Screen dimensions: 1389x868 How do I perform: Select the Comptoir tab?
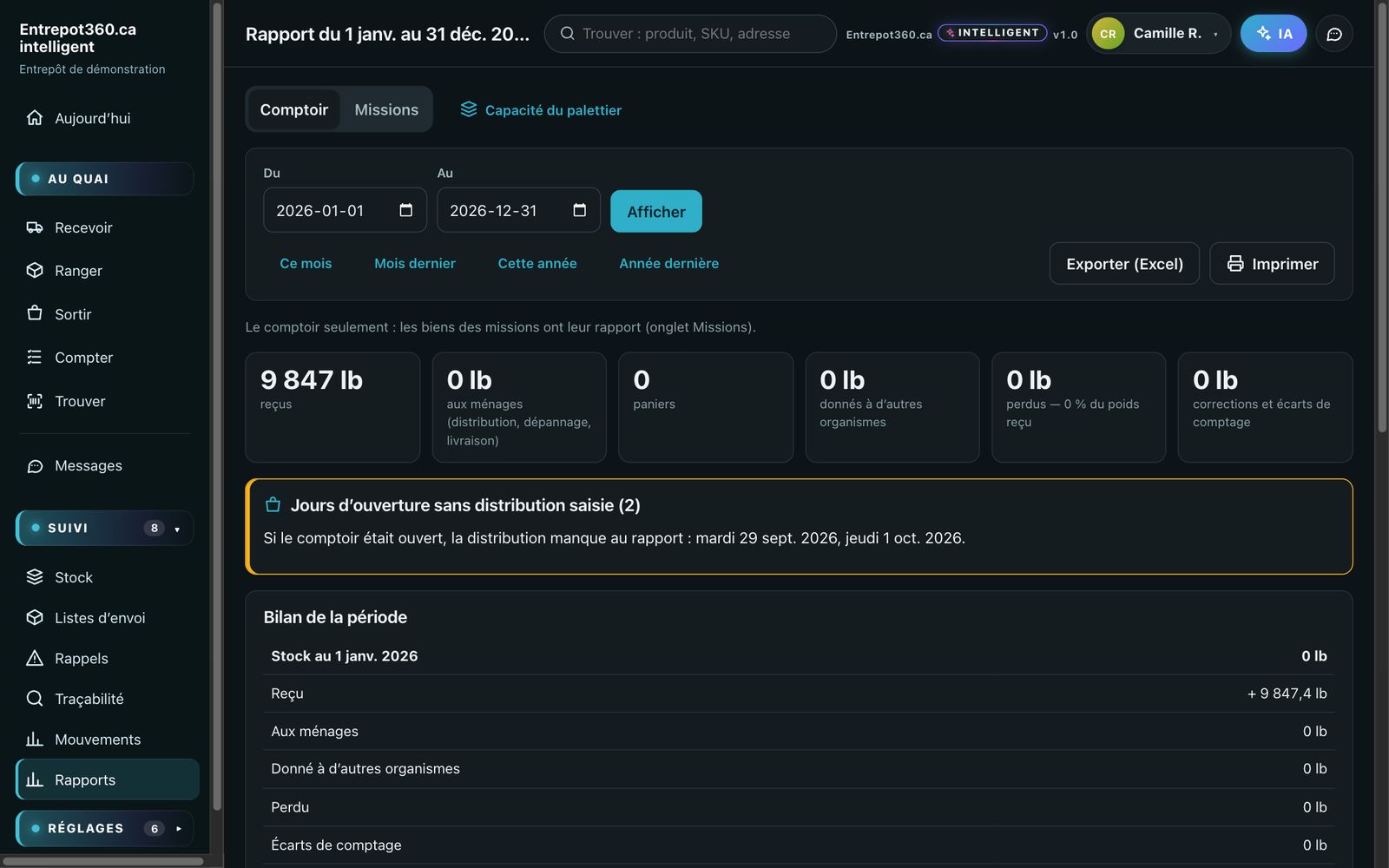pos(294,109)
